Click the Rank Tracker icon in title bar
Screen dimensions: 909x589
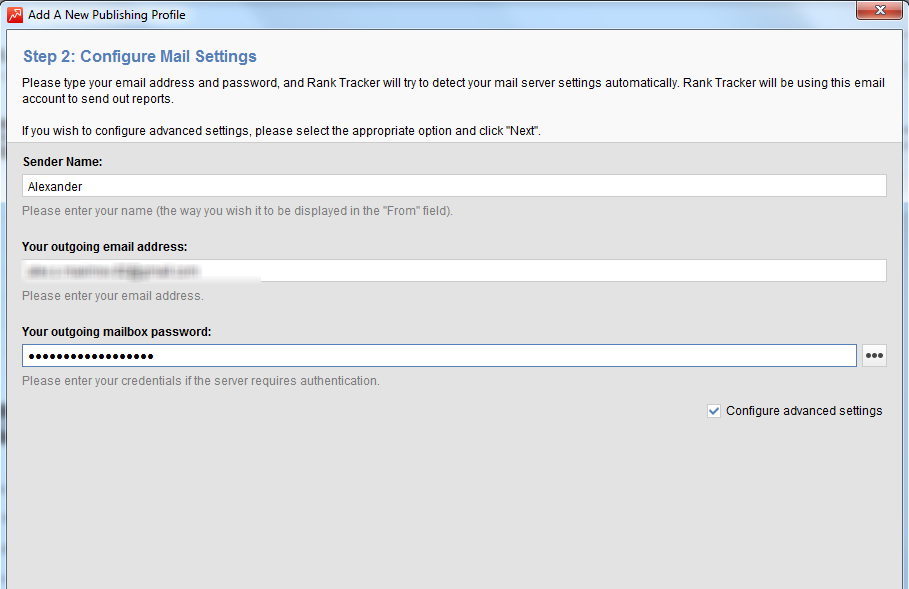click(15, 14)
